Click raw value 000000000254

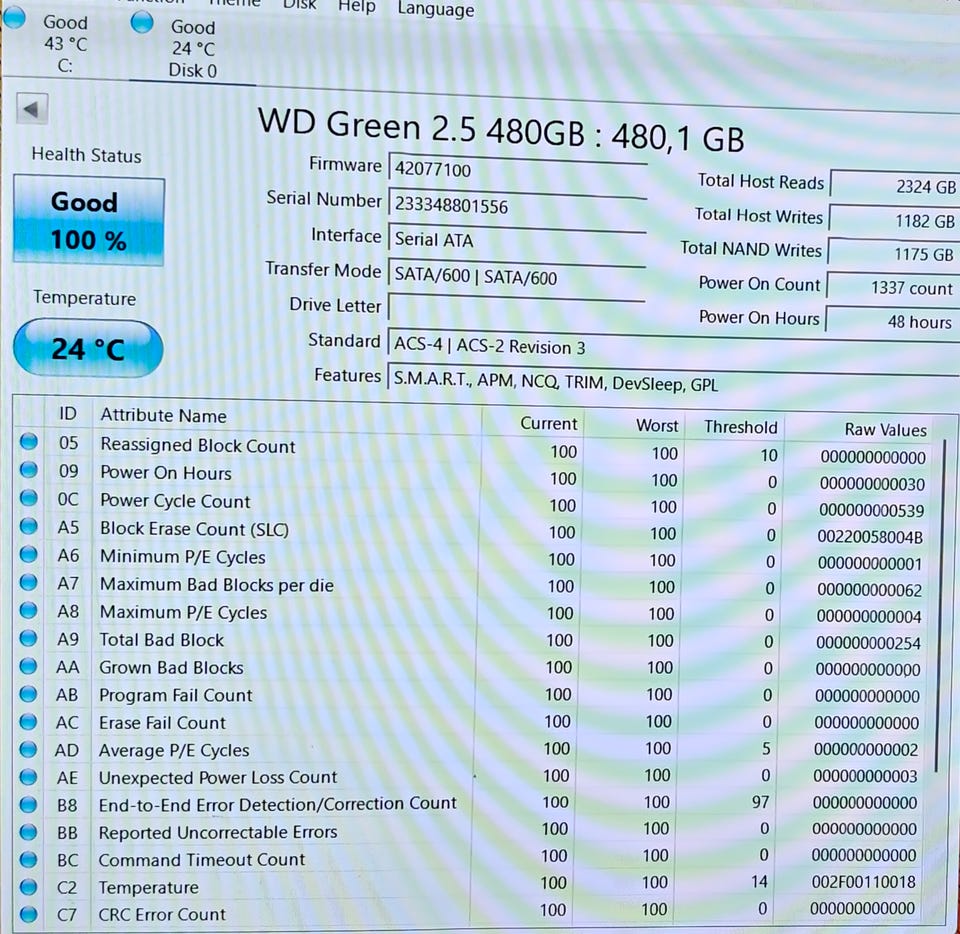(x=868, y=643)
